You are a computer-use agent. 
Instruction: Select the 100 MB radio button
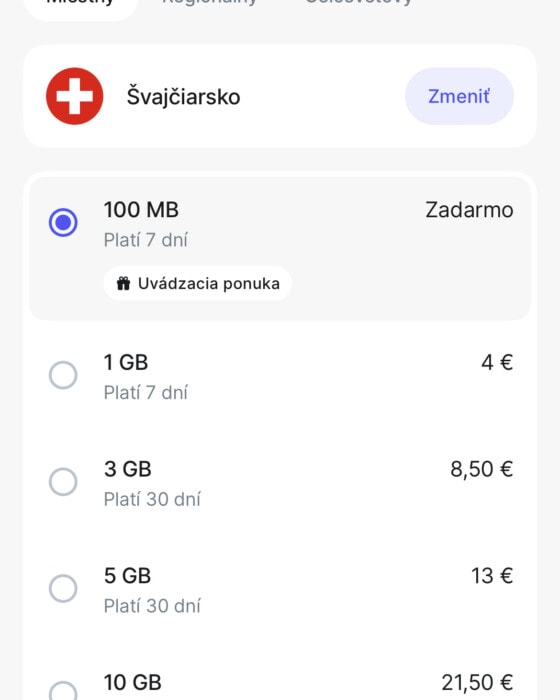[x=63, y=222]
